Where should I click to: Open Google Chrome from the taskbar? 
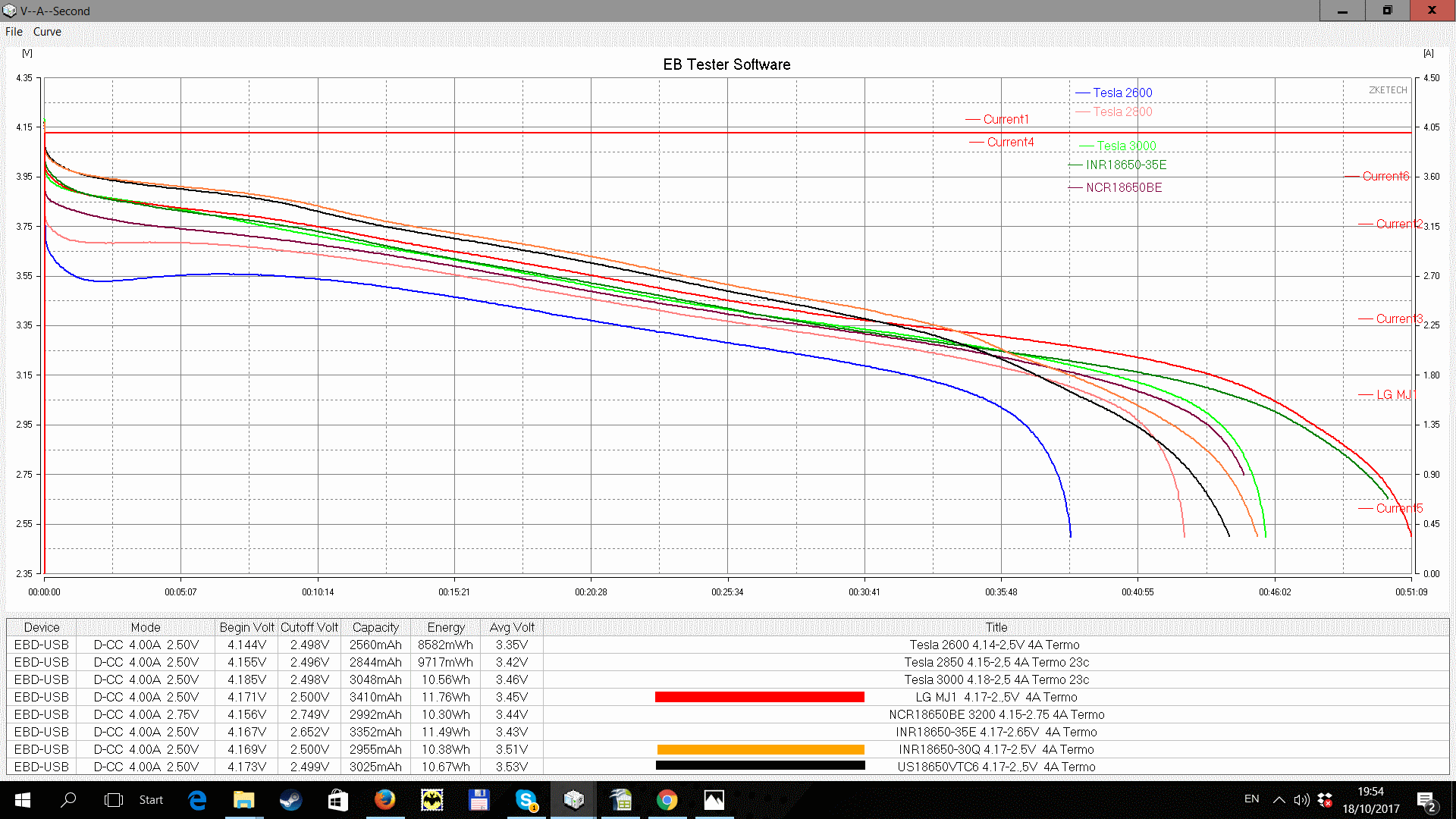coord(667,799)
